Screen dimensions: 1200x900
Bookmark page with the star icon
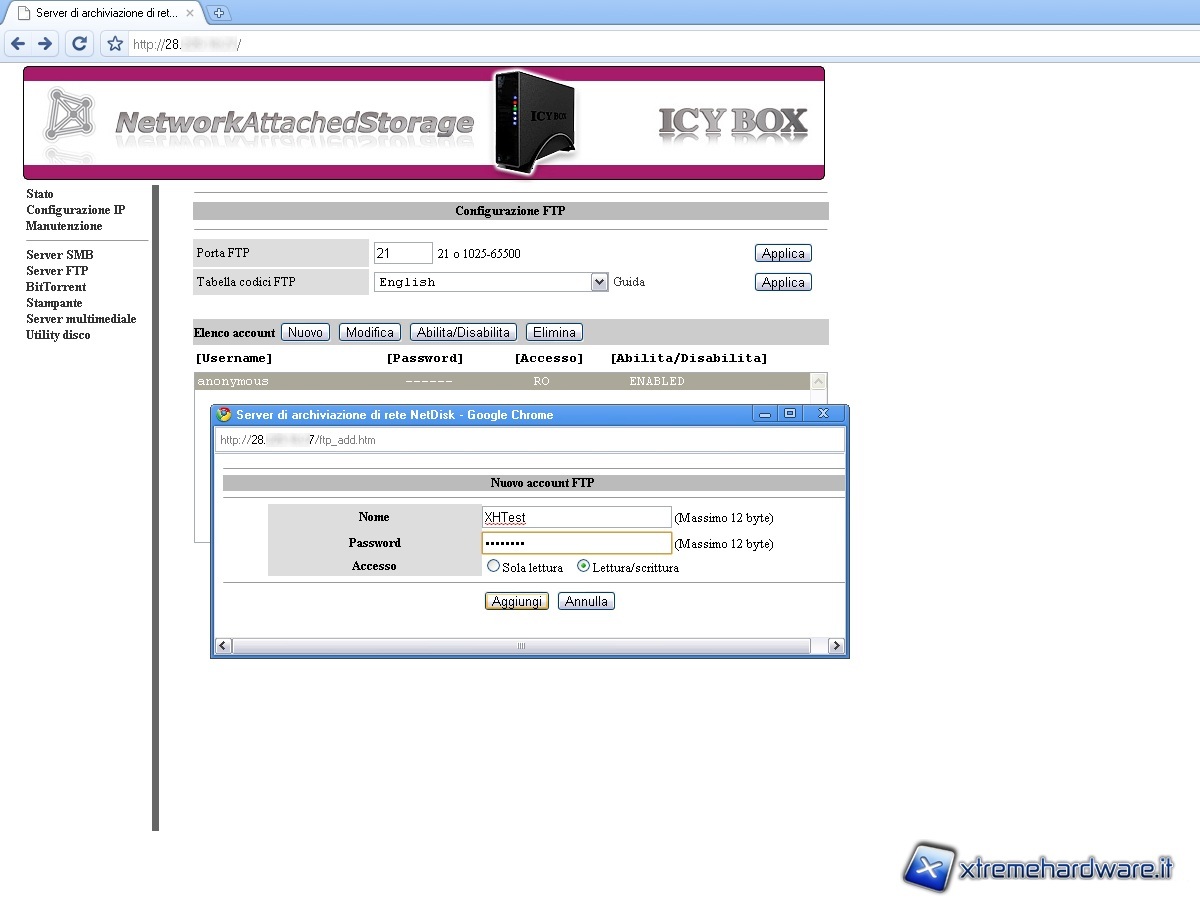(115, 44)
